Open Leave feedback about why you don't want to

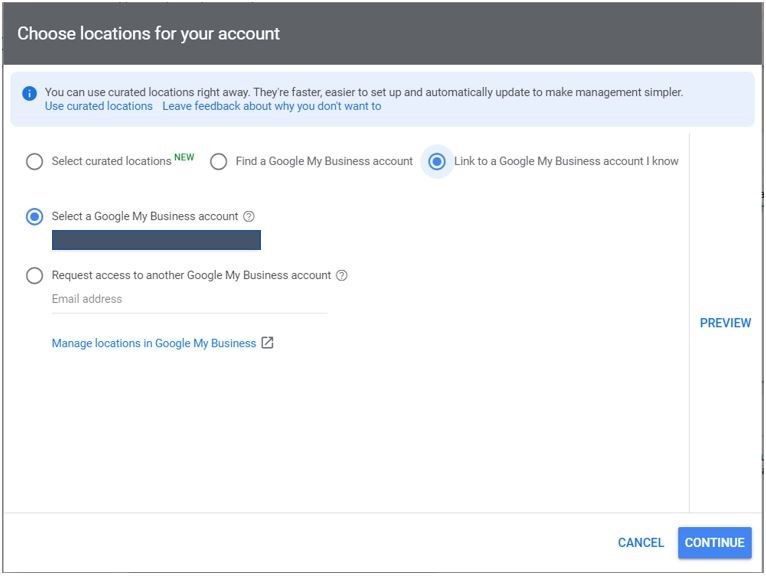[x=272, y=106]
